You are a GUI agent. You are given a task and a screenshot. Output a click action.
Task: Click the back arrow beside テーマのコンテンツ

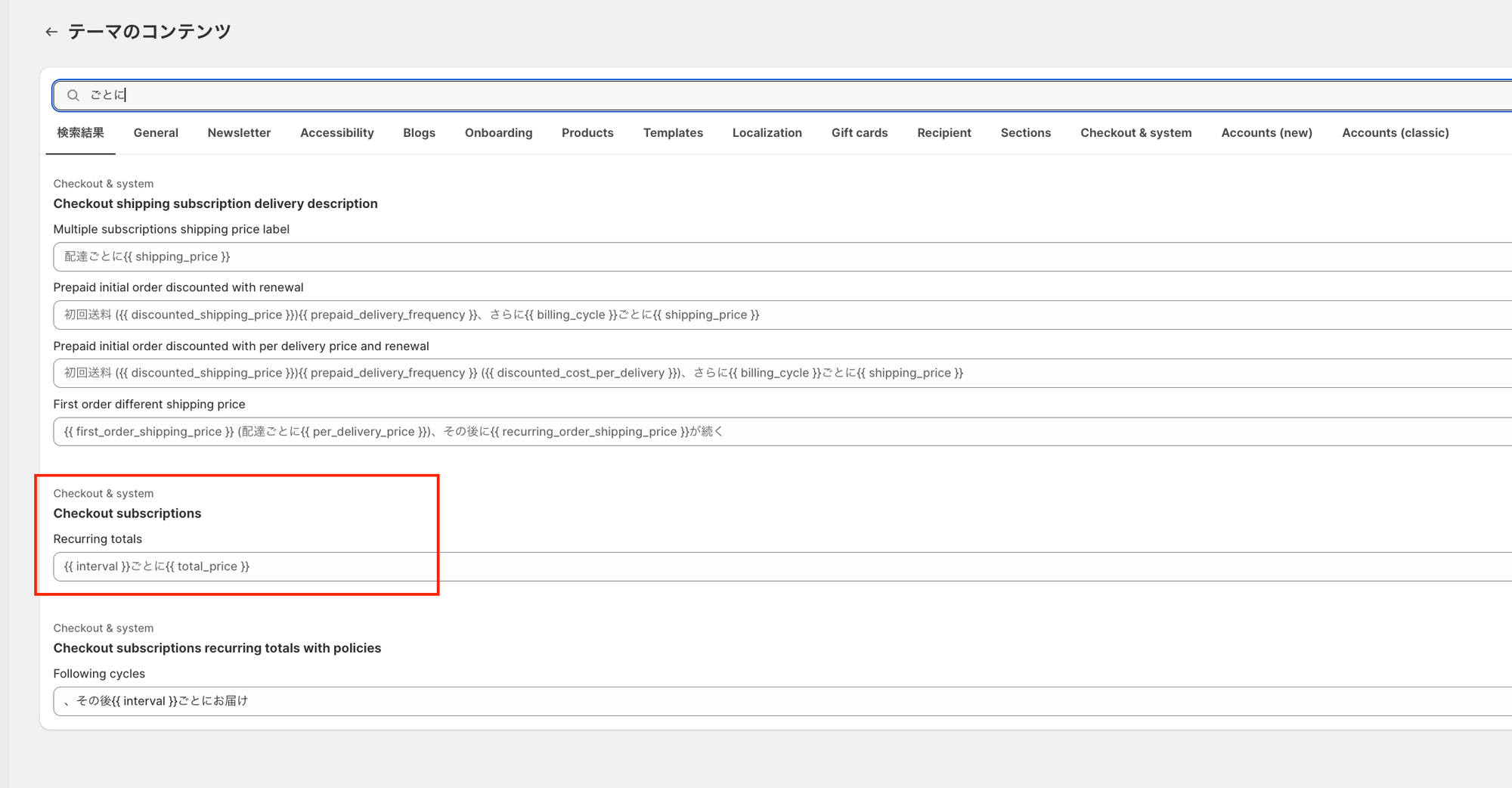coord(51,32)
